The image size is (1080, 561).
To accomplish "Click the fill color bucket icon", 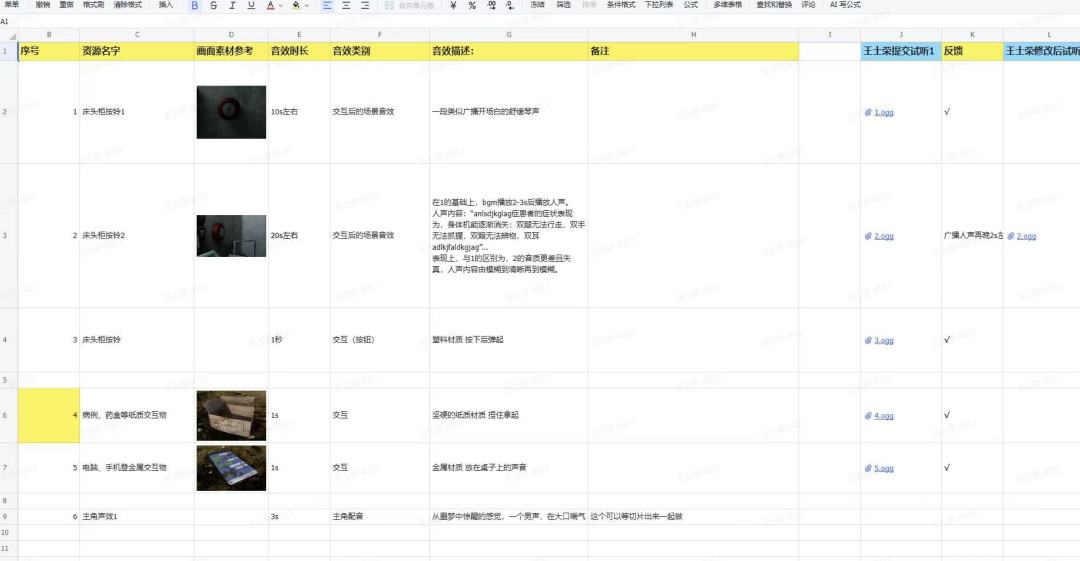I will point(295,6).
